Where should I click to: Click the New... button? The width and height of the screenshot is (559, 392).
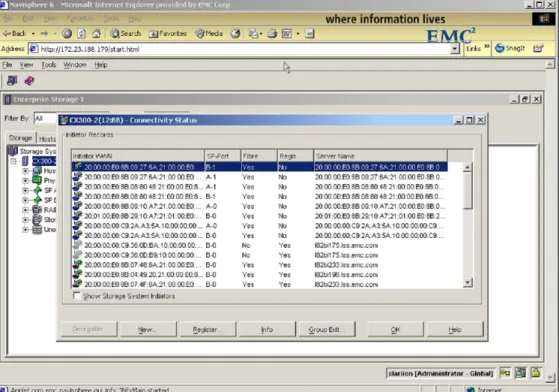pos(148,329)
